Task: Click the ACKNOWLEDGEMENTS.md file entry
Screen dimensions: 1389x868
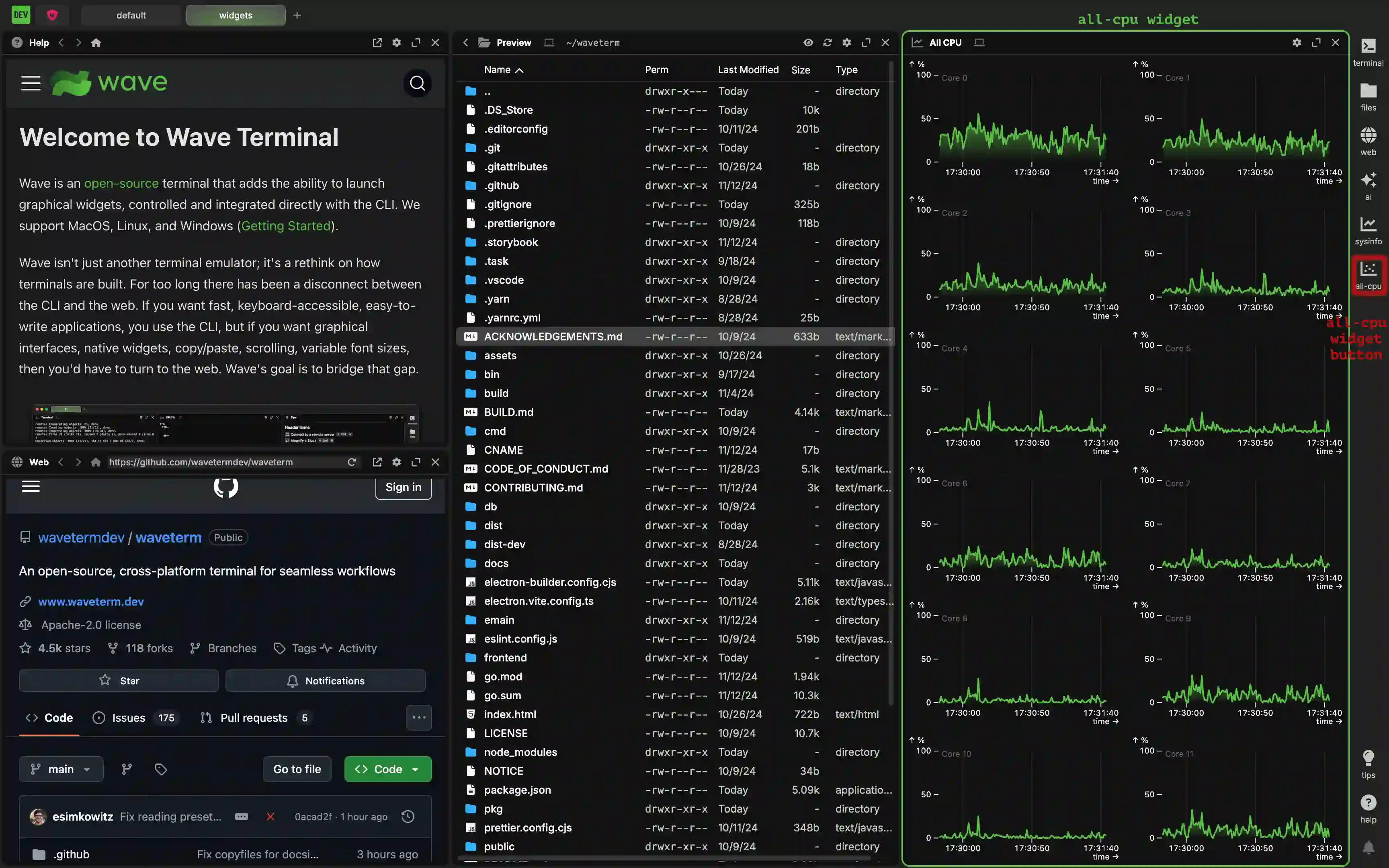Action: [553, 336]
